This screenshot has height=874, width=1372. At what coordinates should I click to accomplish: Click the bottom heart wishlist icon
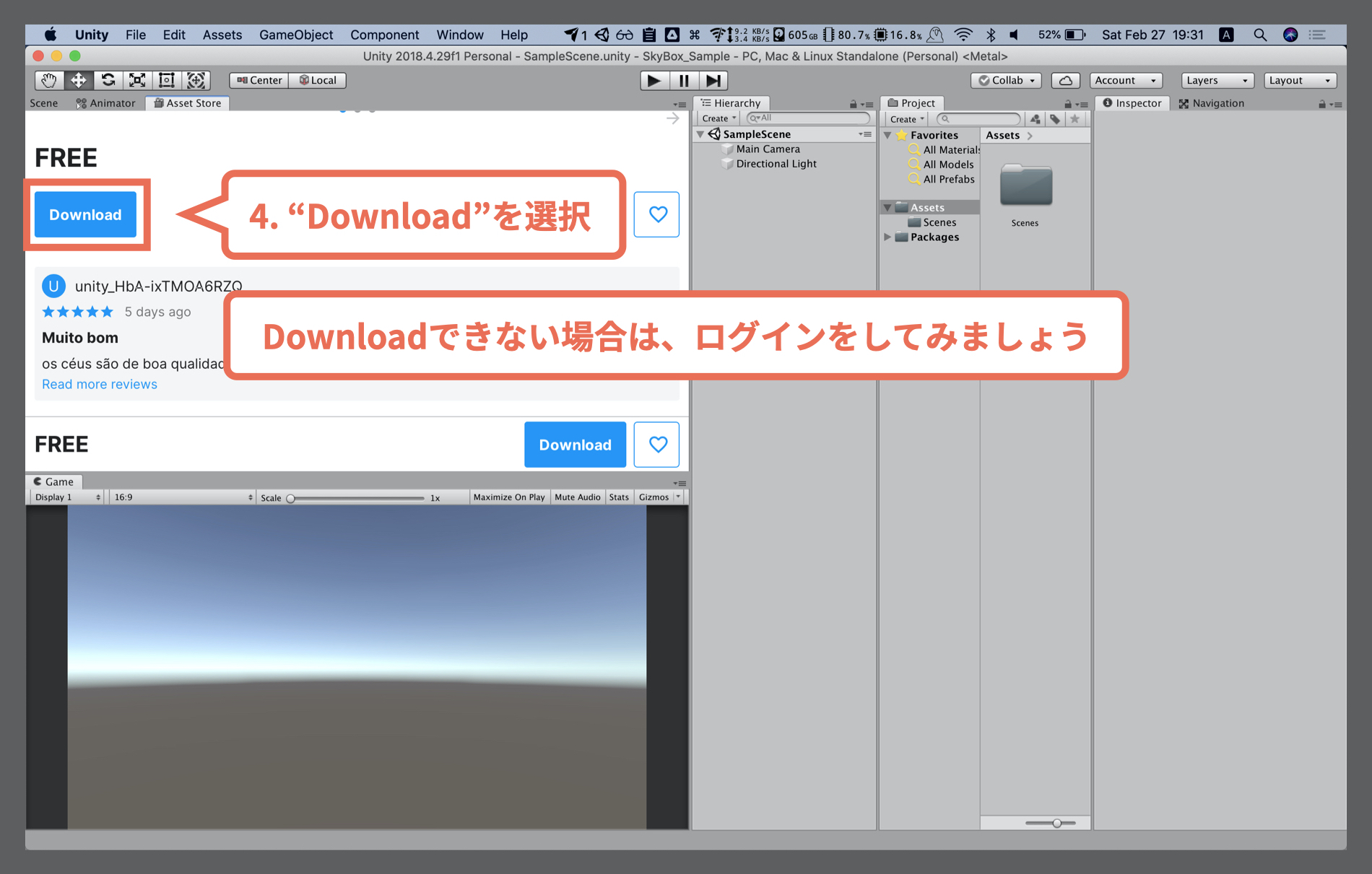(657, 445)
